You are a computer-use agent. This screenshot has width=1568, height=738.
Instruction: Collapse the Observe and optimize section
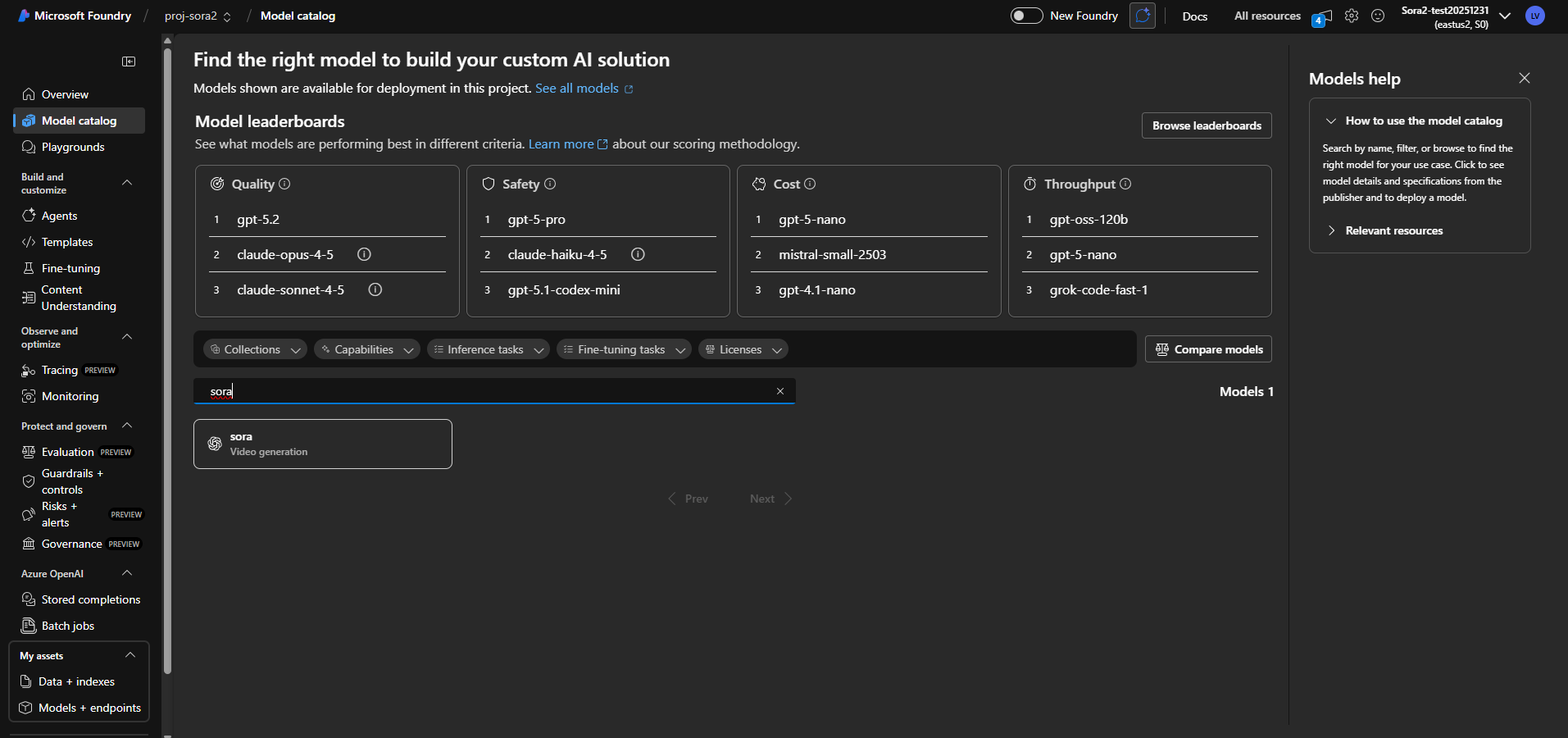pos(127,337)
